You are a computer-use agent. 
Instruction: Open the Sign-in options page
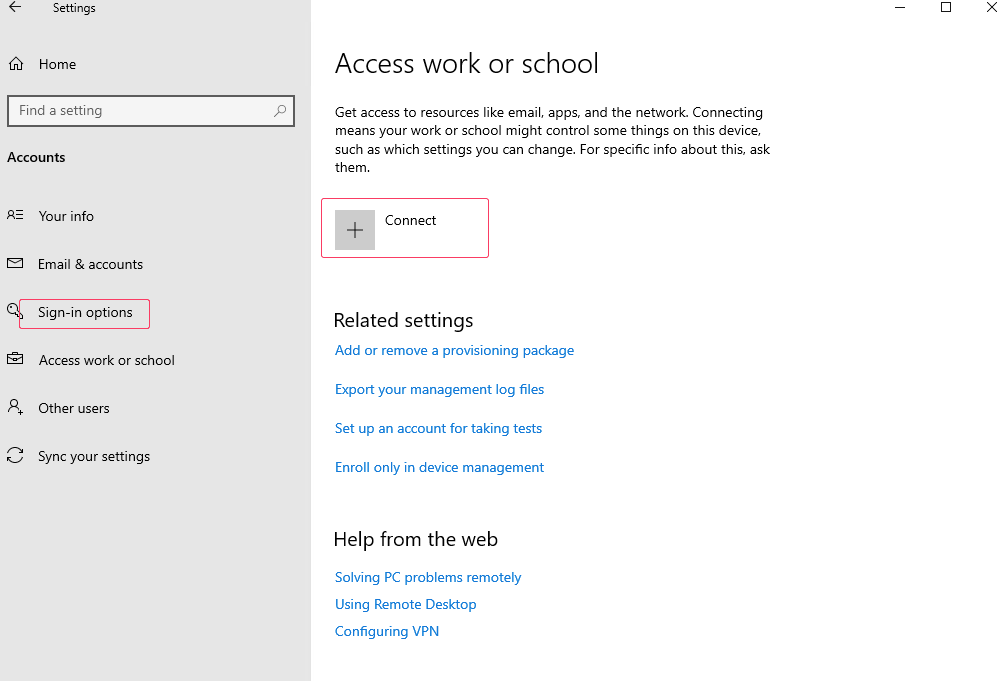(x=85, y=313)
